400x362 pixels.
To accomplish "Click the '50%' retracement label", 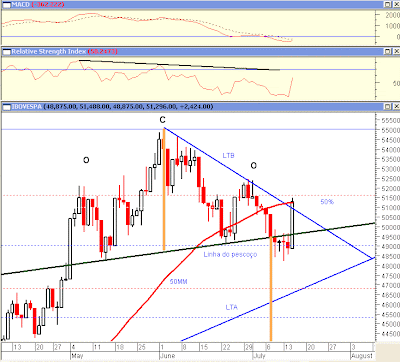I will 327,202.
